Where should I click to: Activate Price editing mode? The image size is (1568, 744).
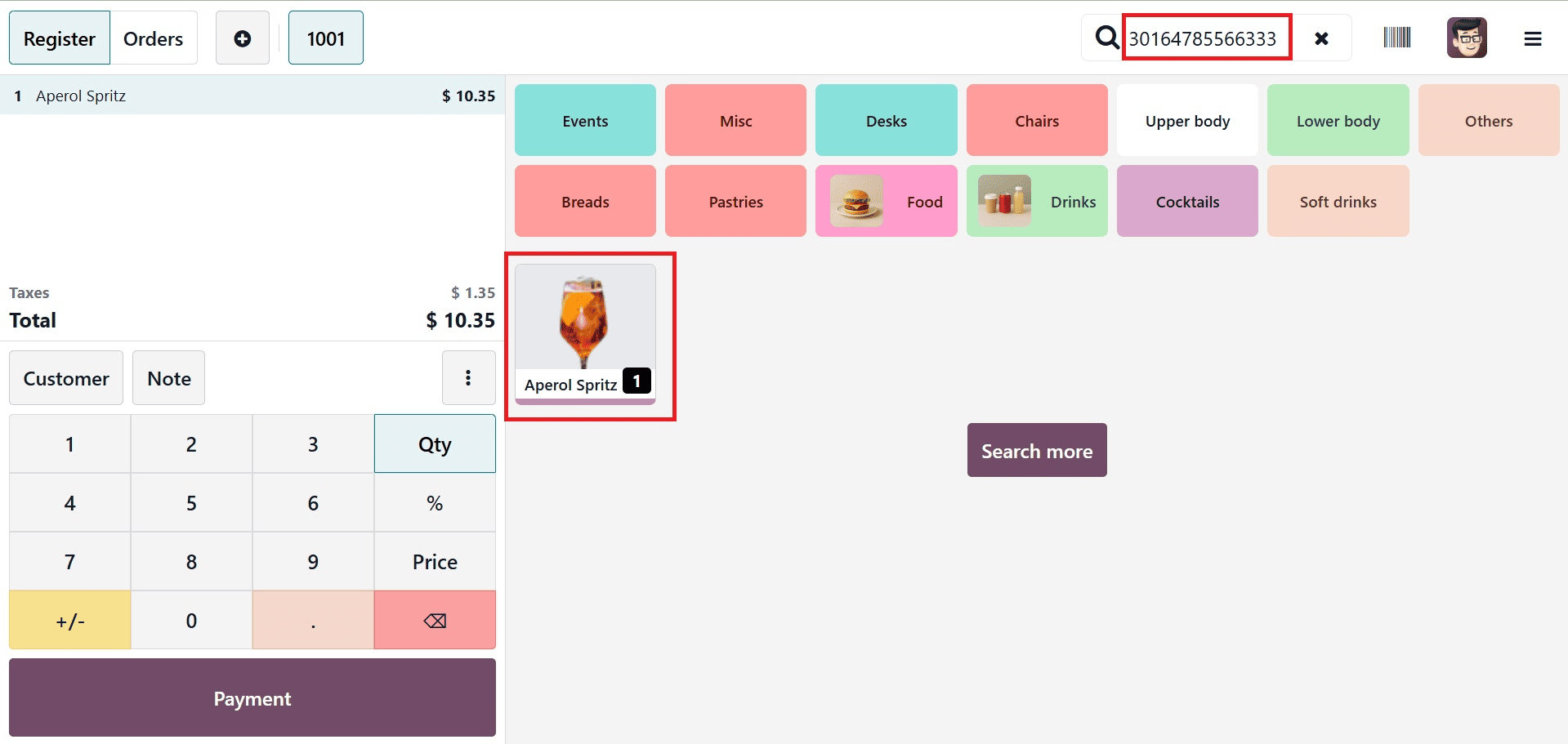click(434, 561)
